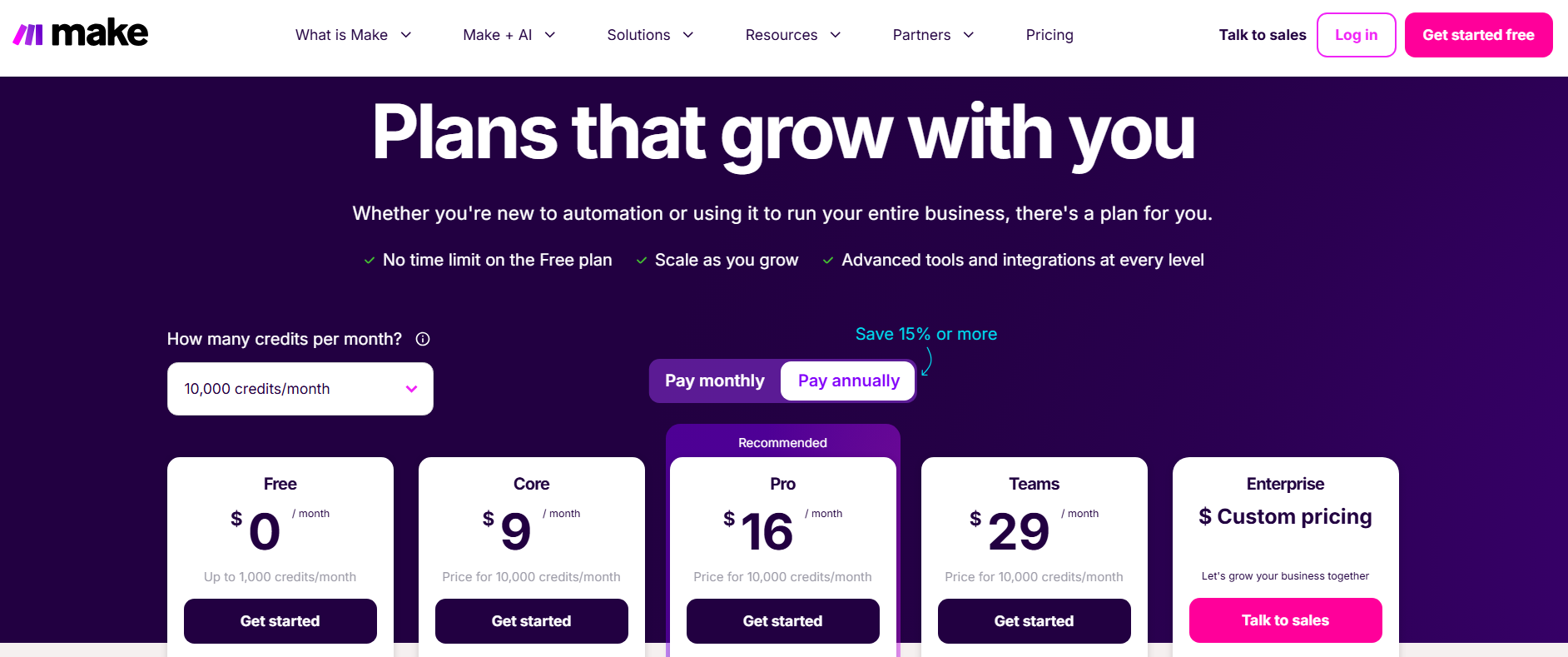1568x657 pixels.
Task: Expand the What is Make menu
Action: click(x=353, y=35)
